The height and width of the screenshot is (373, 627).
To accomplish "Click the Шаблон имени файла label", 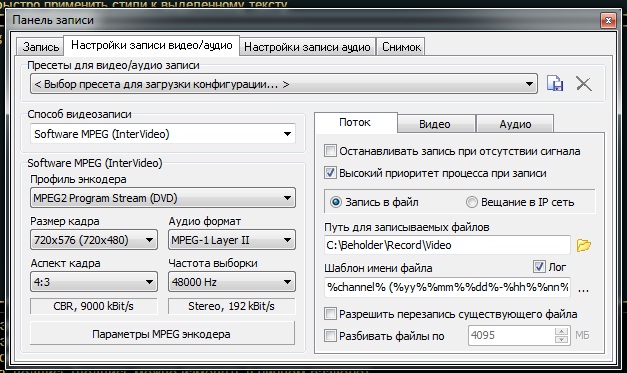I will (x=378, y=268).
